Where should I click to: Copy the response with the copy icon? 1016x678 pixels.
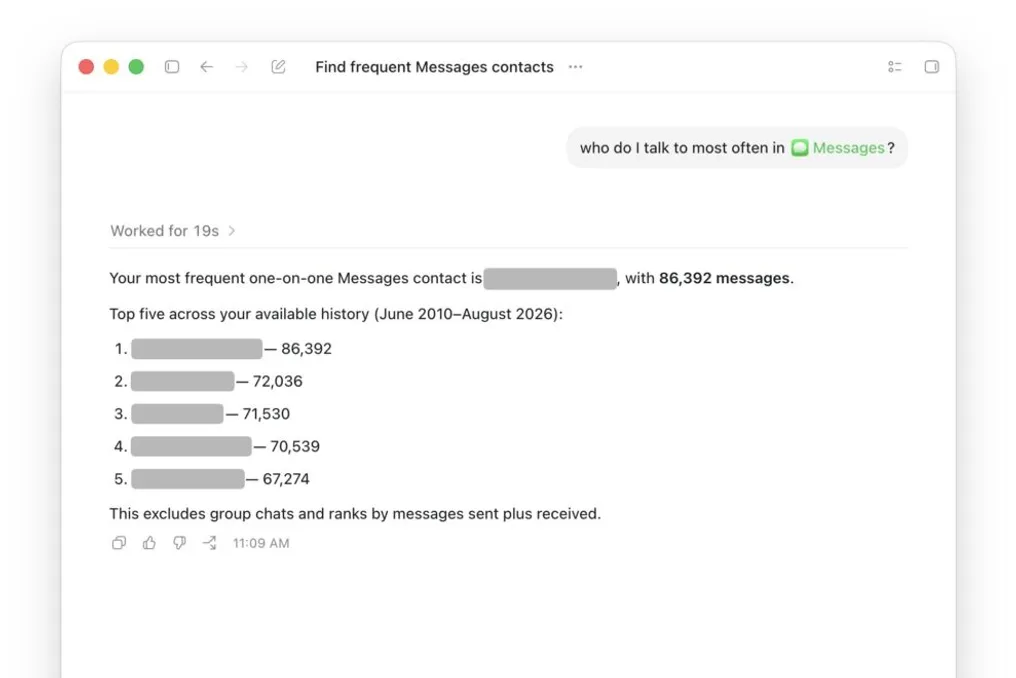[119, 543]
